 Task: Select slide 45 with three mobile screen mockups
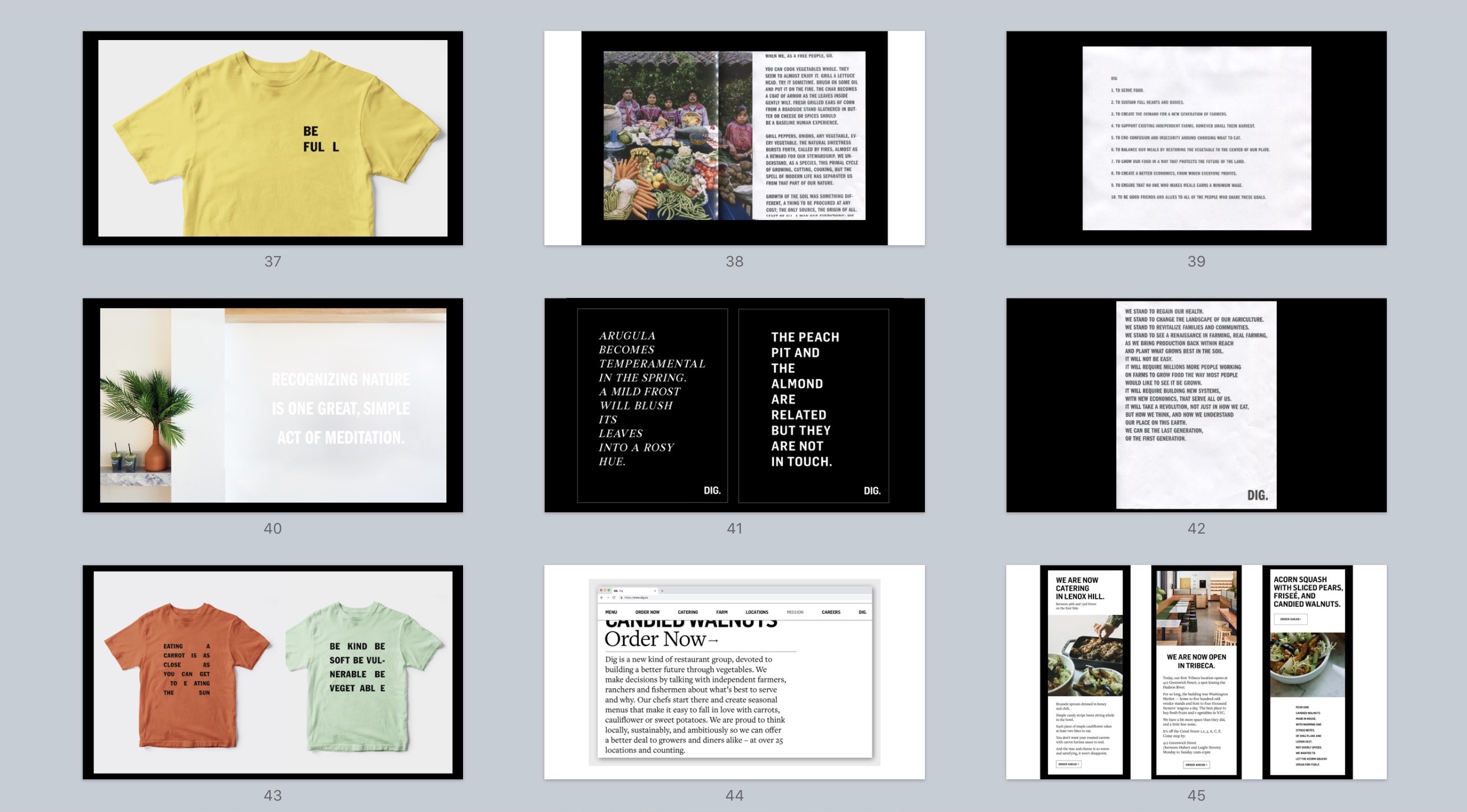(1197, 672)
